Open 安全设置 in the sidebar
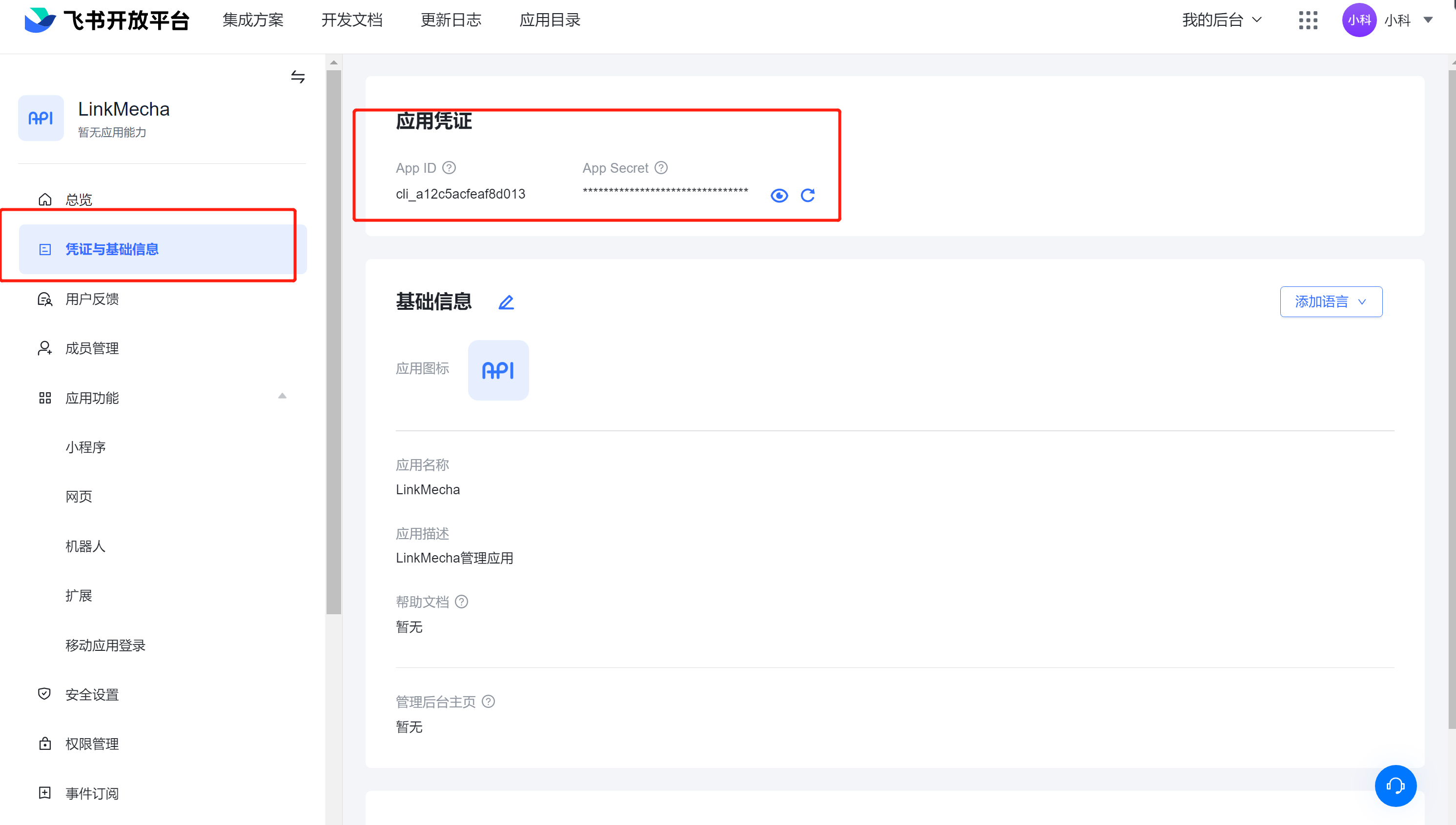The height and width of the screenshot is (825, 1456). (x=92, y=695)
